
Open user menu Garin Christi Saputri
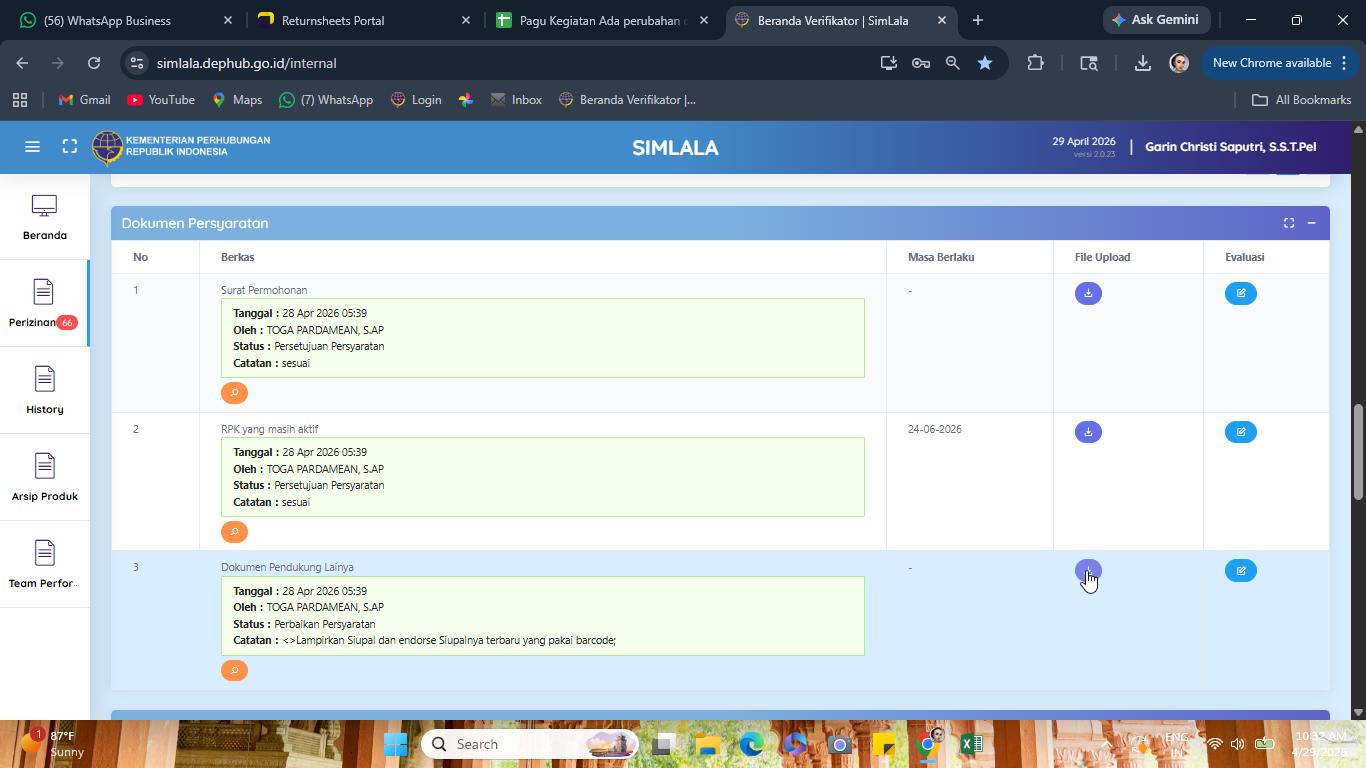pos(1230,147)
